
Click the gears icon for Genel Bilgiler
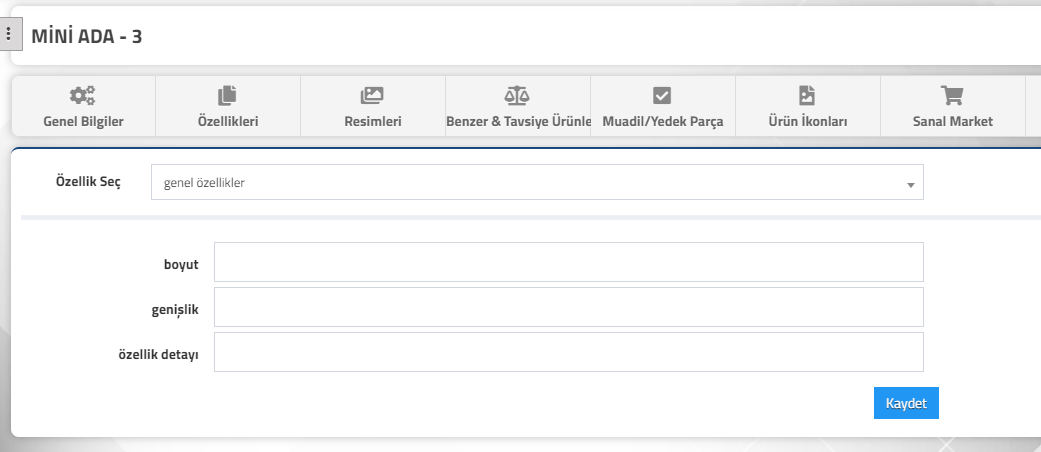click(x=83, y=96)
